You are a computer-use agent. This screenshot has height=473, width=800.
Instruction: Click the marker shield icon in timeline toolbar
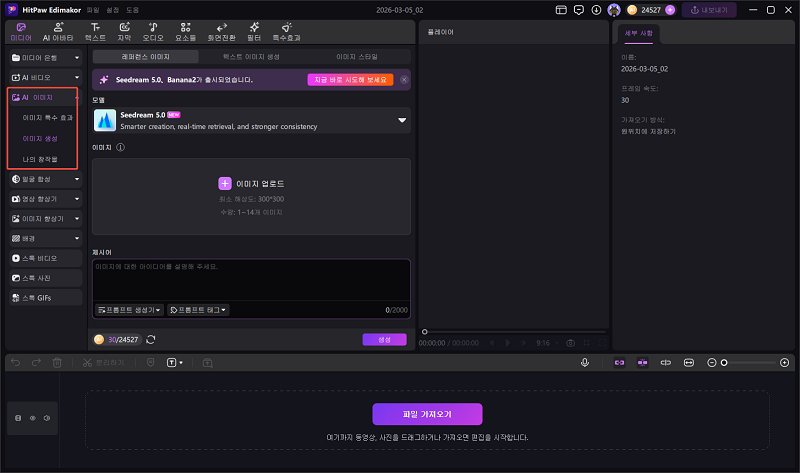pos(151,362)
